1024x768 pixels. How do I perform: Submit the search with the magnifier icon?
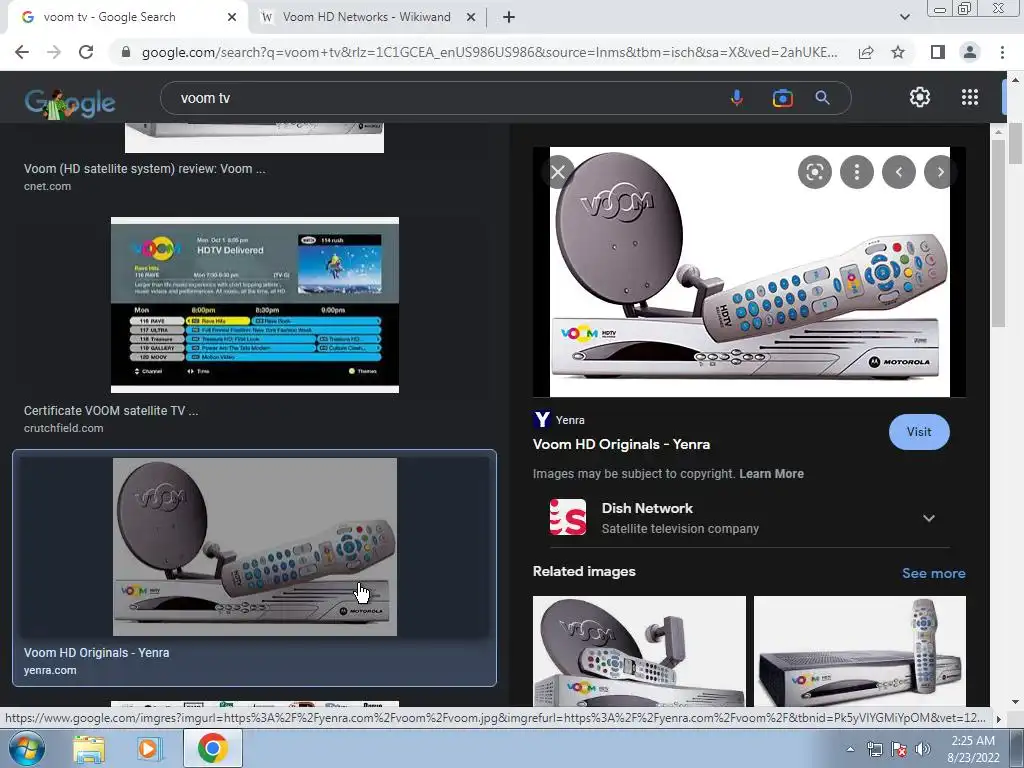[822, 98]
